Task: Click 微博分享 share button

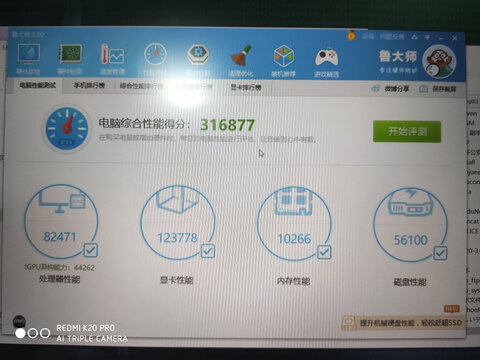Action: (x=390, y=89)
